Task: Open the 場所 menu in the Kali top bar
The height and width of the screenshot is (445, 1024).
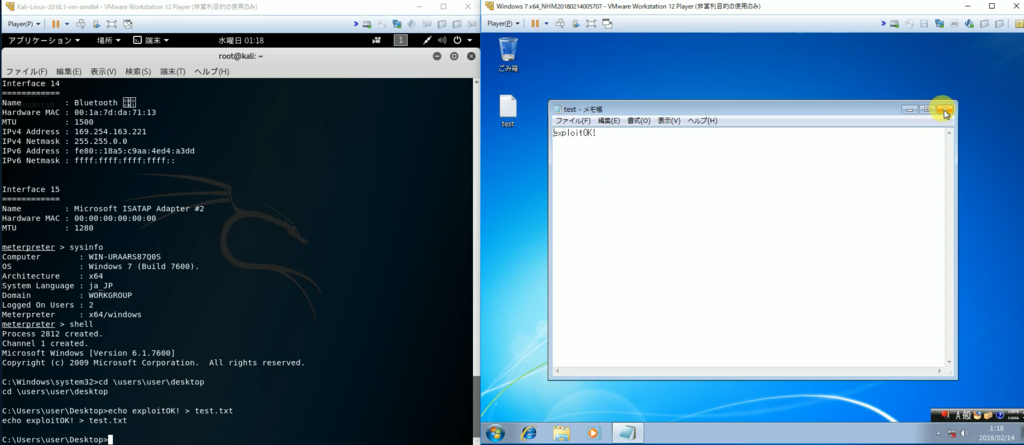Action: tap(108, 41)
